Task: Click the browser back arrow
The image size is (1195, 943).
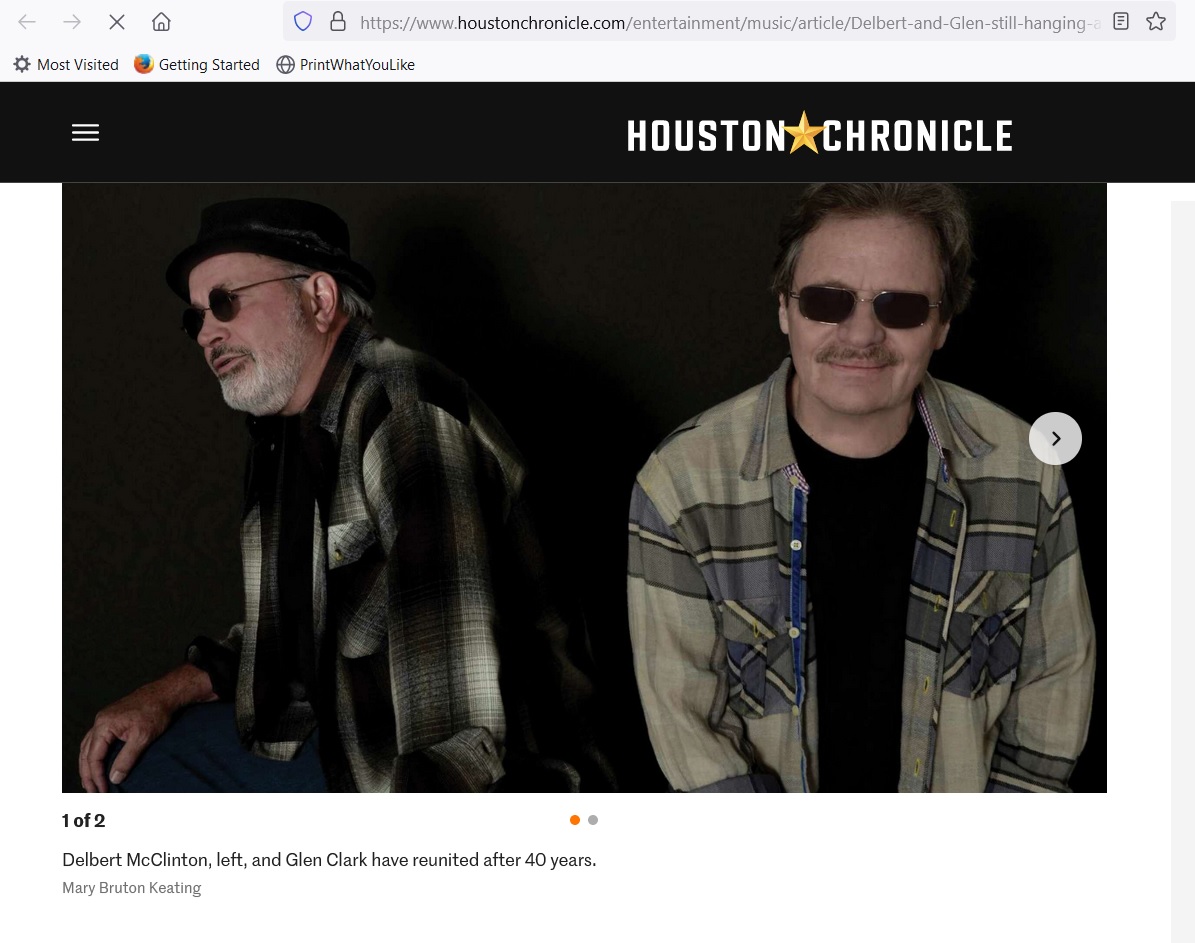Action: point(27,22)
